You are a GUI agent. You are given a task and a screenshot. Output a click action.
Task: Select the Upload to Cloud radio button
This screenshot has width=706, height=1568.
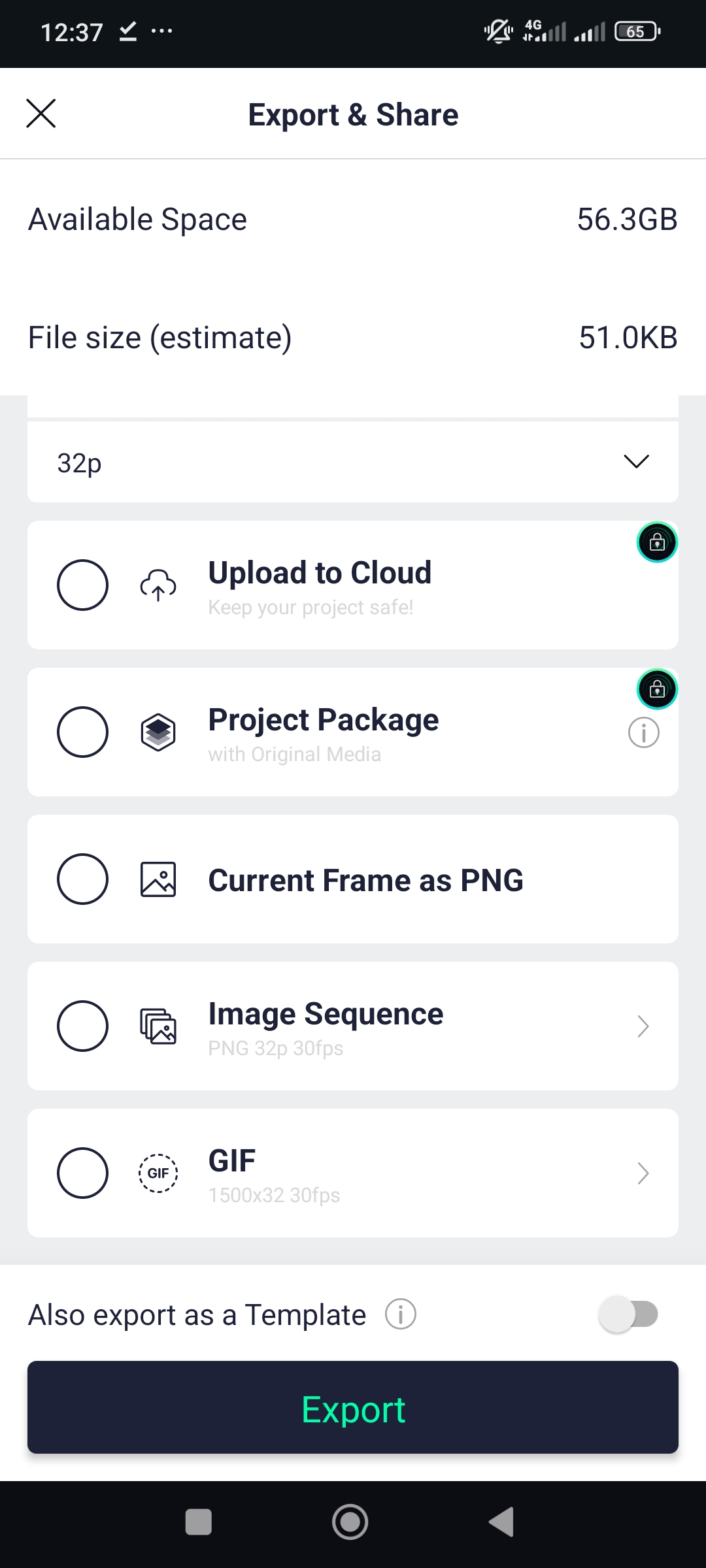[82, 585]
